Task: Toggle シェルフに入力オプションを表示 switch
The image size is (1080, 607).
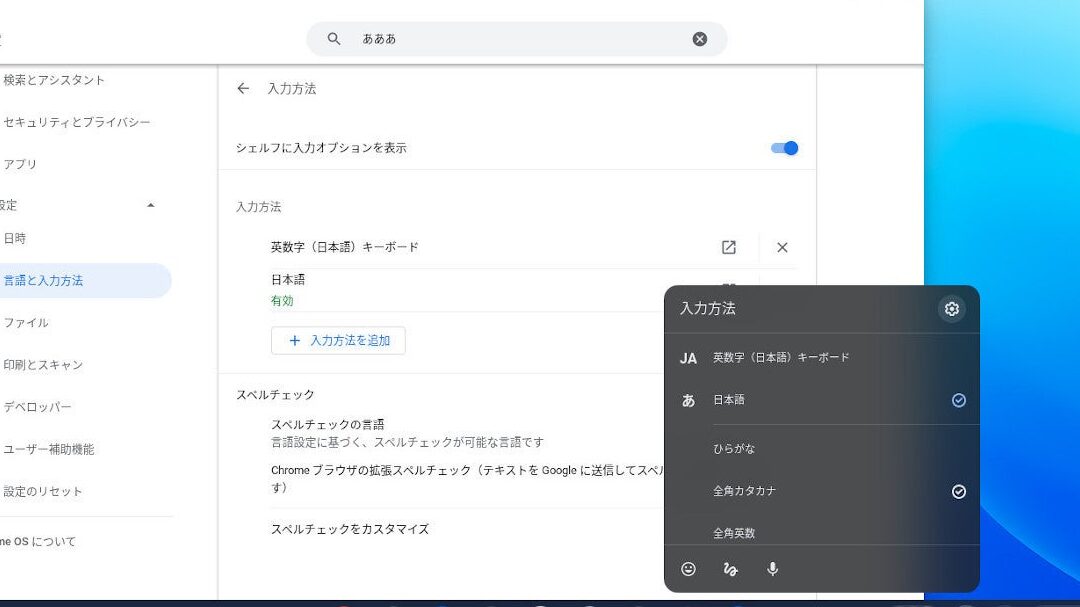Action: (784, 147)
